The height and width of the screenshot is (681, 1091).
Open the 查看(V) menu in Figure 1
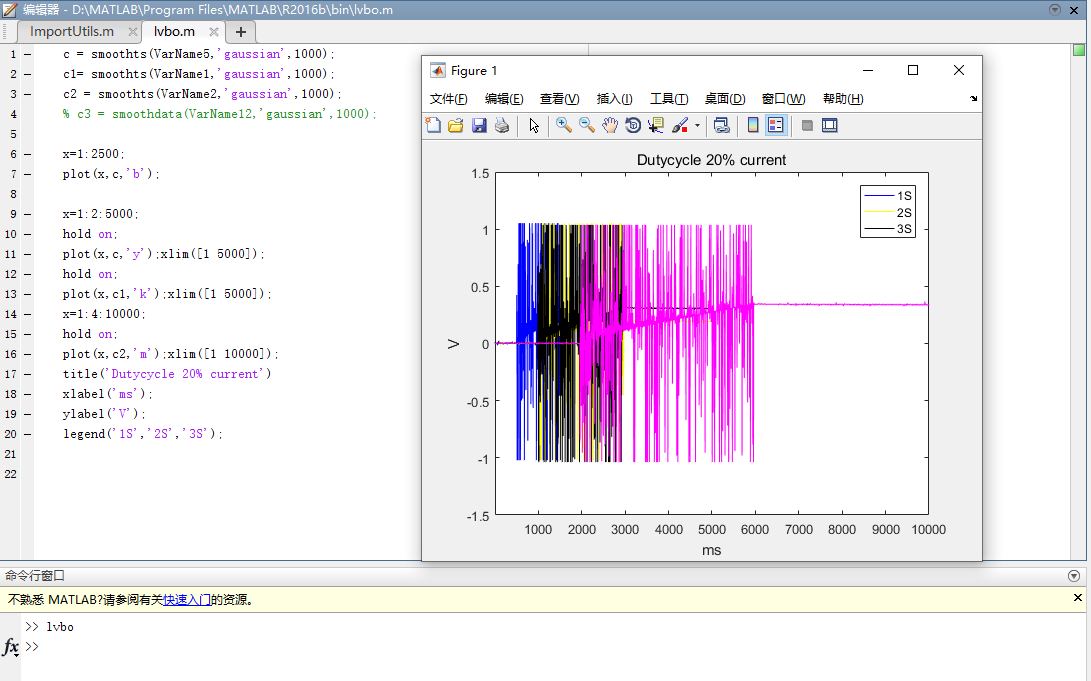pos(559,99)
